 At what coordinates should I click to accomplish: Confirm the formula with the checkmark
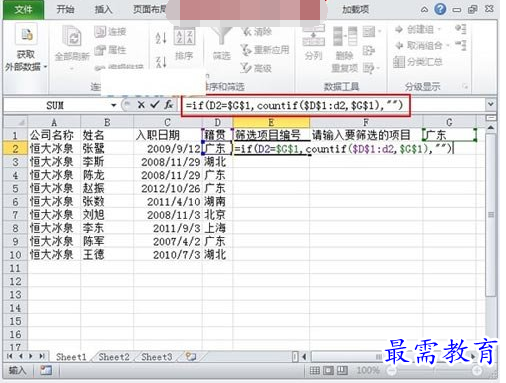155,105
